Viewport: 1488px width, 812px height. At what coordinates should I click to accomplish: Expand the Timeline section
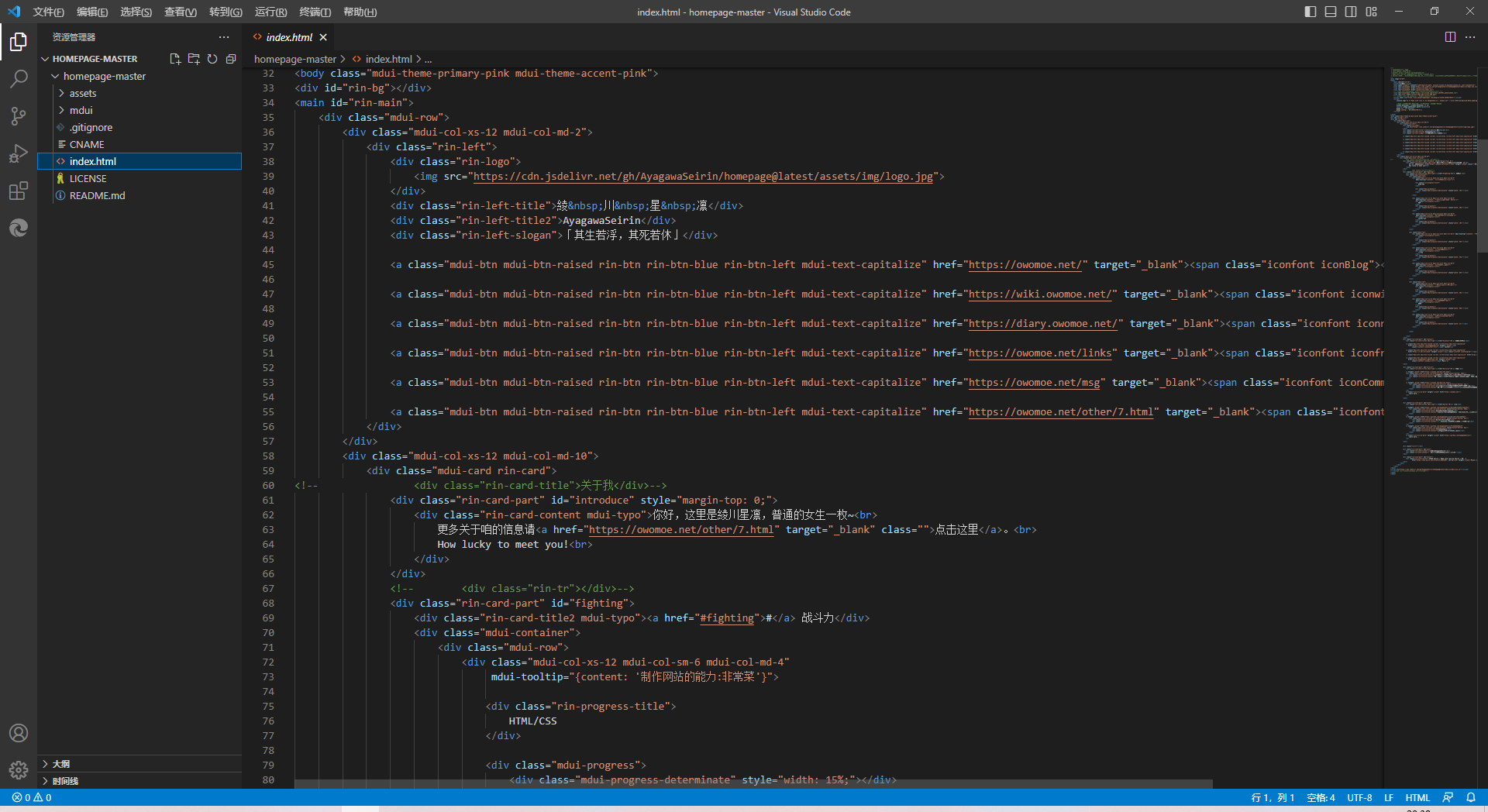click(139, 781)
